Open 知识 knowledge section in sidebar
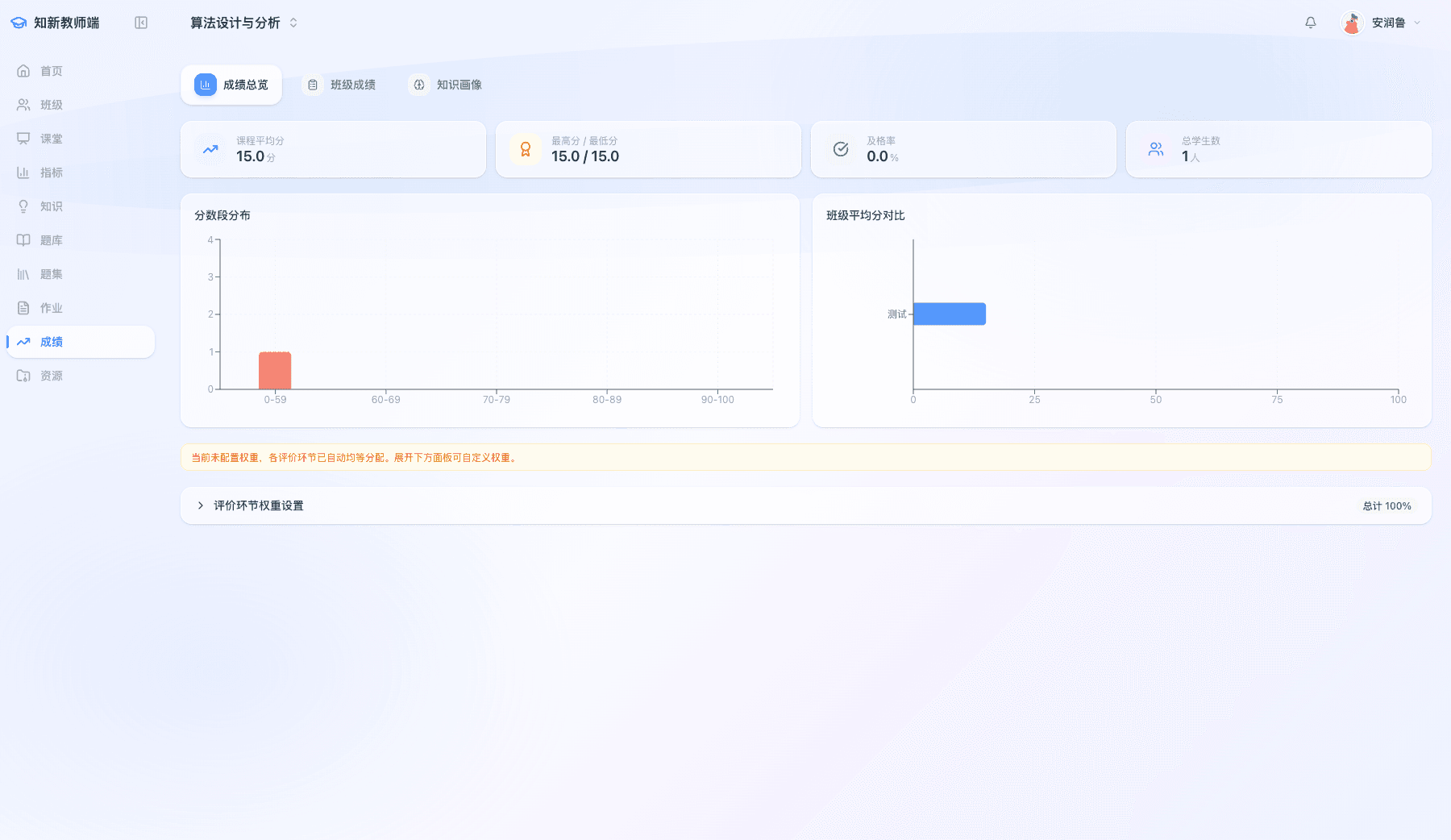 coord(51,206)
